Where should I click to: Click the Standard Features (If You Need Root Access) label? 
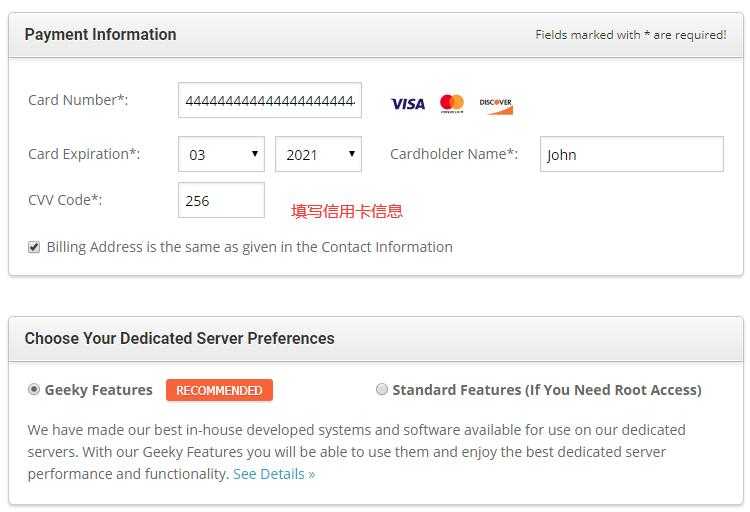coord(547,390)
